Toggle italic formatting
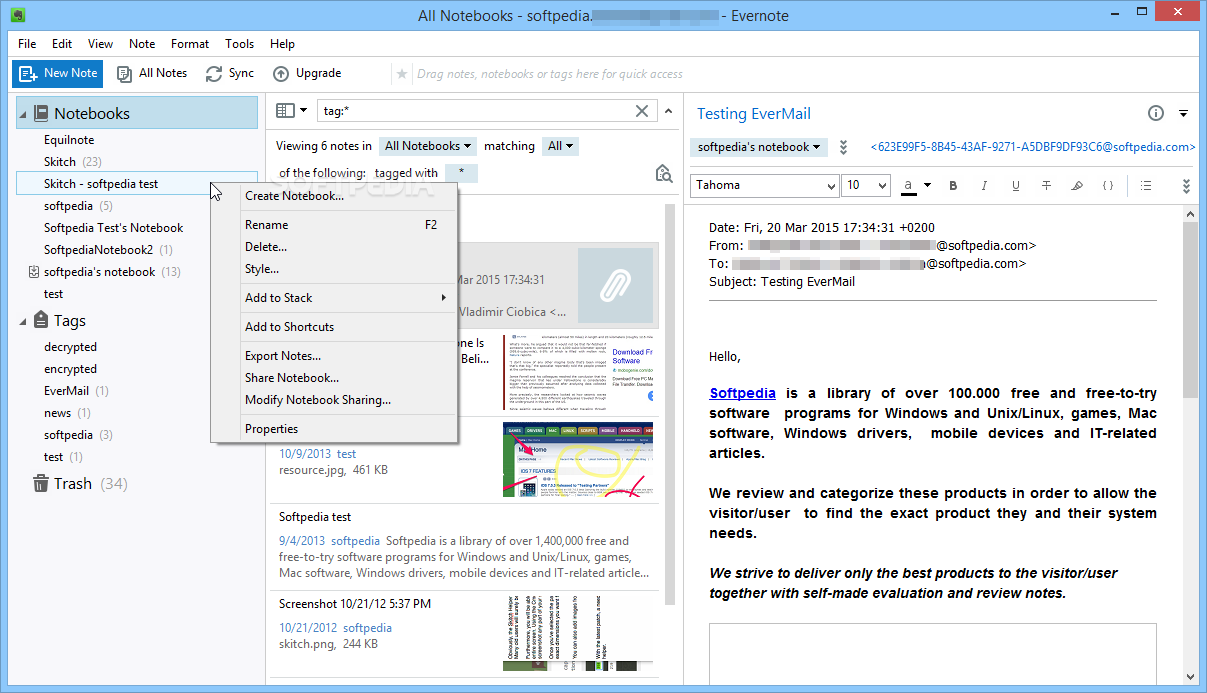 (984, 186)
